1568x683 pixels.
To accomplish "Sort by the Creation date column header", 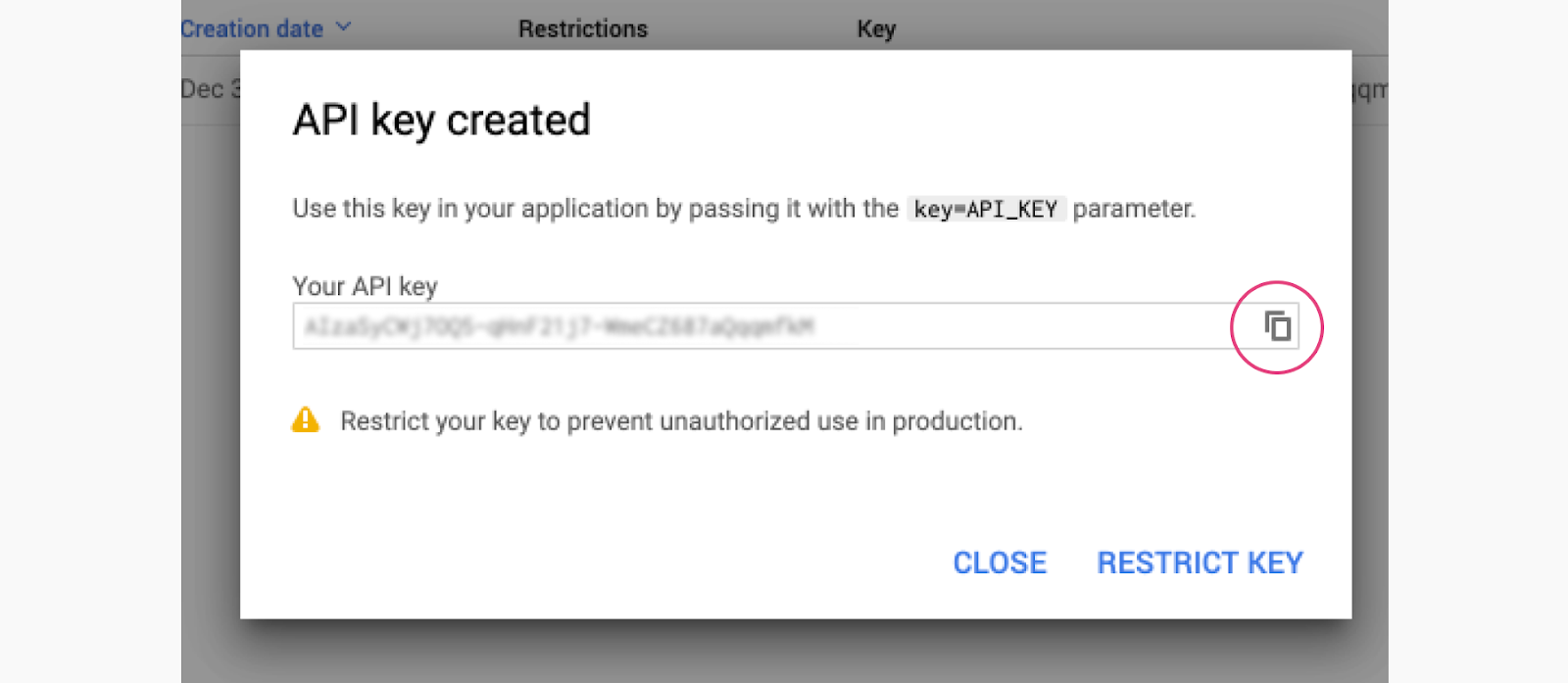I will [x=252, y=28].
